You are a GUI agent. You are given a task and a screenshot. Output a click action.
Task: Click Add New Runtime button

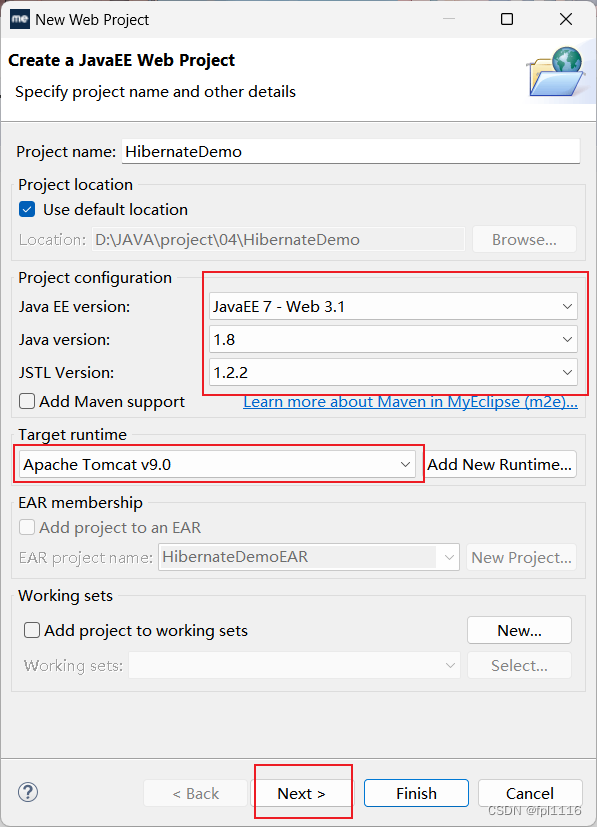499,465
